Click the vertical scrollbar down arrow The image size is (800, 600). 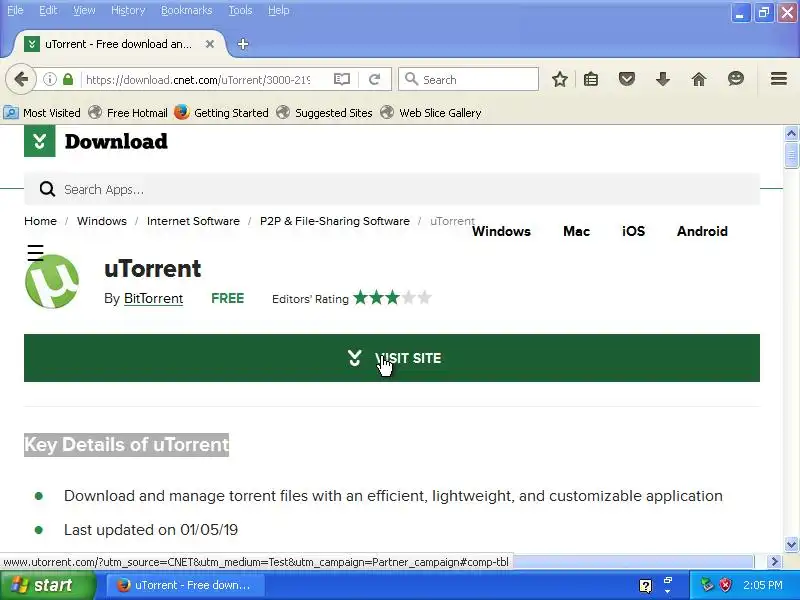pyautogui.click(x=791, y=544)
